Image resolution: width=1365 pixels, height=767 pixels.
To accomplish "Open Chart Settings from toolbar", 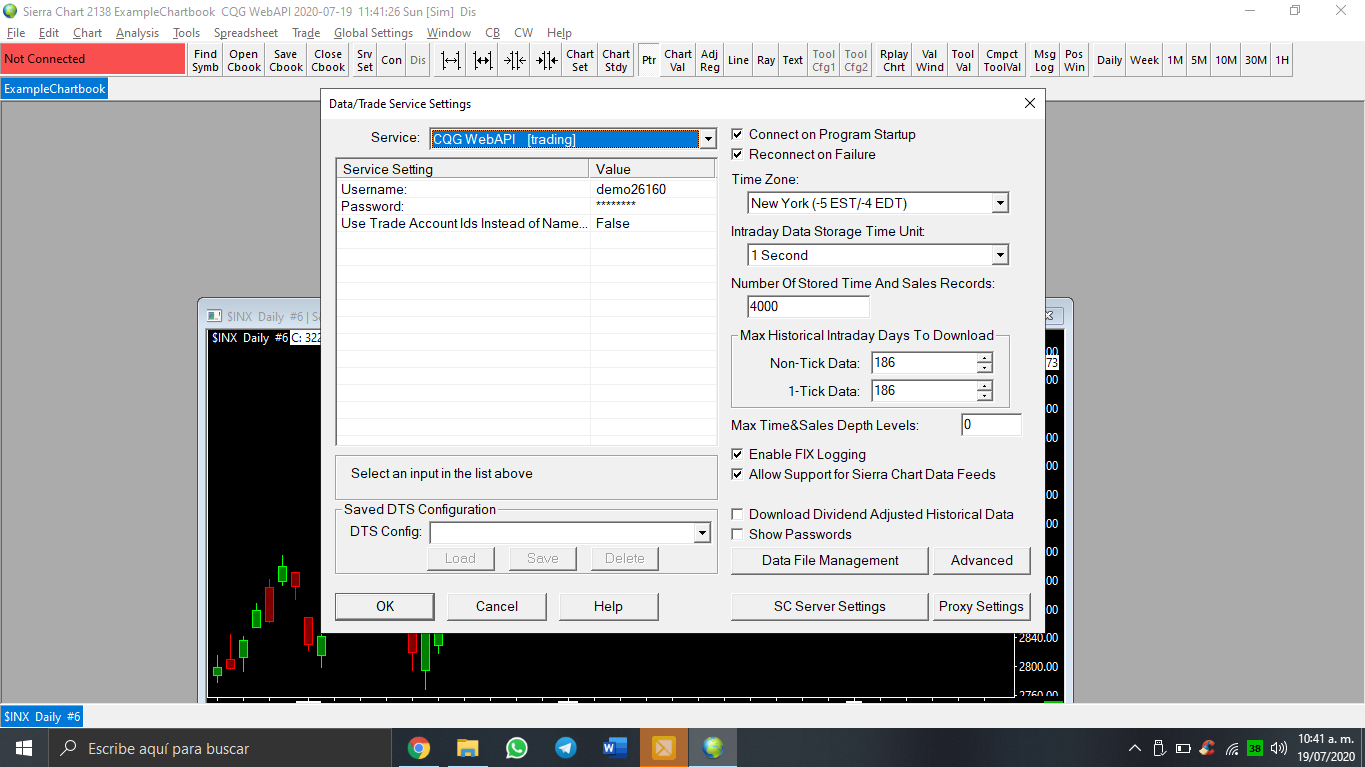I will 580,60.
